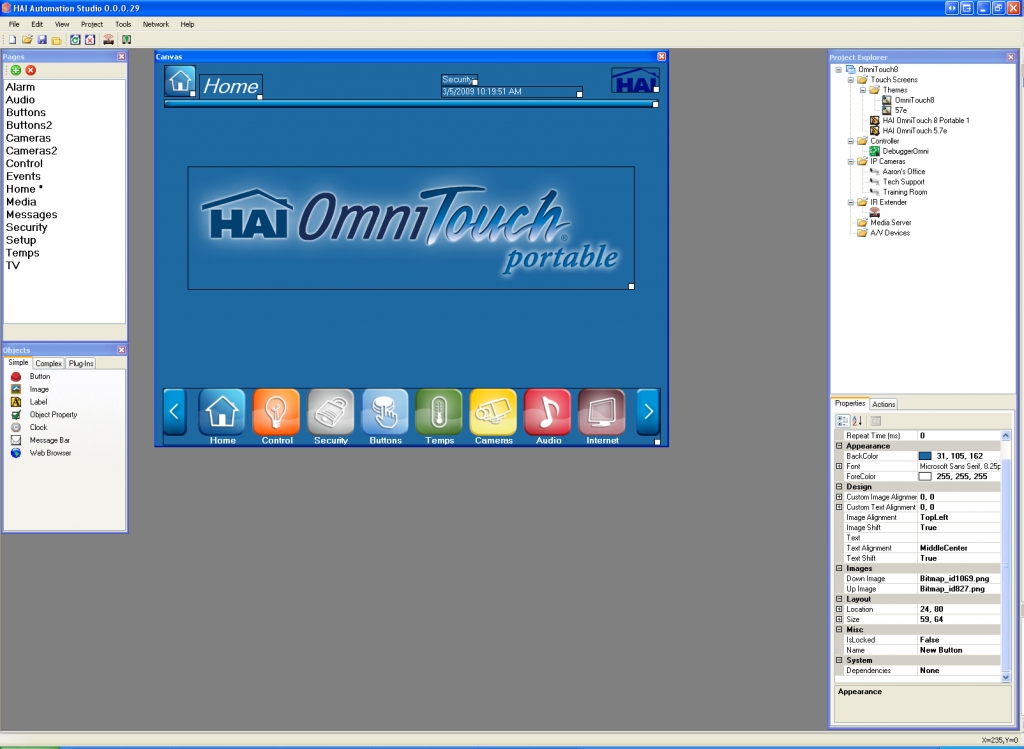Switch to the Actions tab
Screen dimensions: 1024x749
pyautogui.click(x=884, y=404)
